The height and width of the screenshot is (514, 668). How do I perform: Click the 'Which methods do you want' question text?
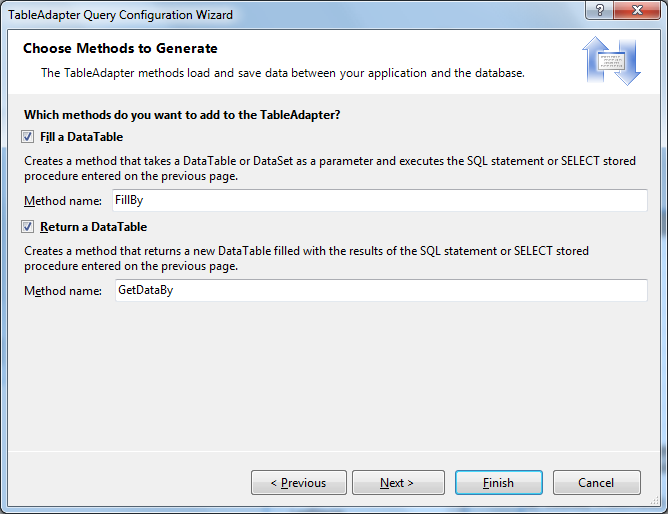click(182, 115)
